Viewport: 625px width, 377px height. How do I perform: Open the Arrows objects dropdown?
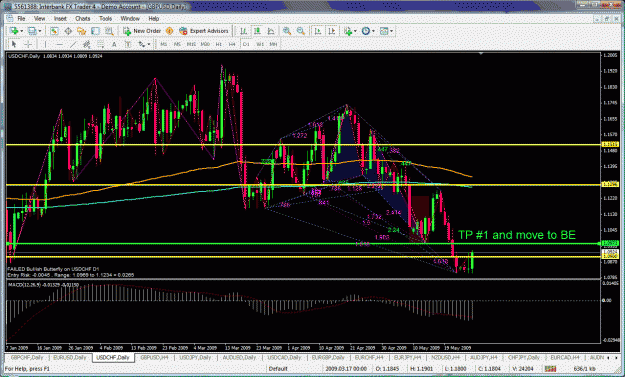pos(144,44)
